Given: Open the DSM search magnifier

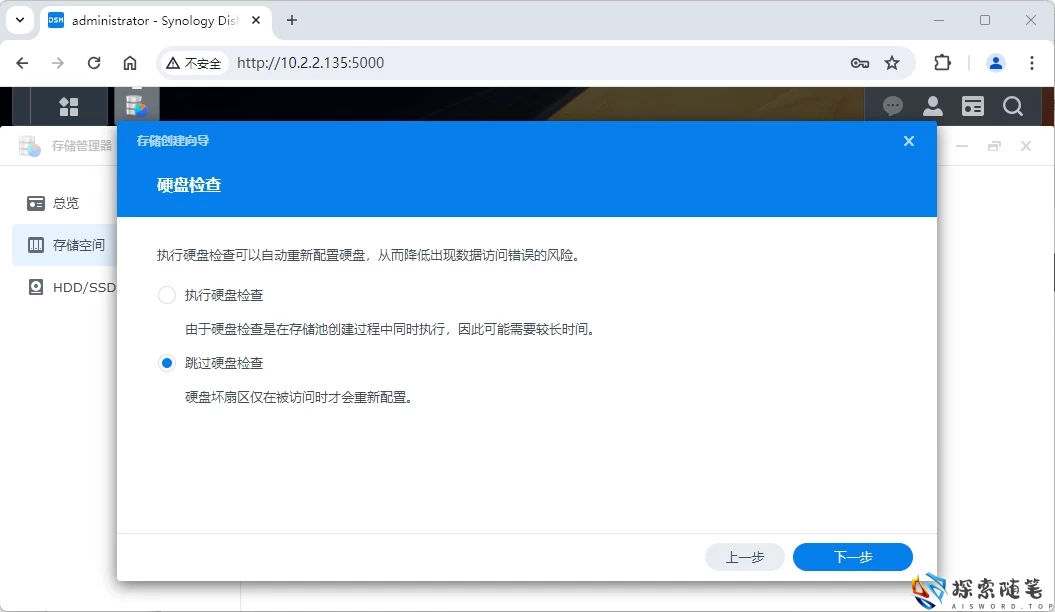Looking at the screenshot, I should pos(1013,105).
